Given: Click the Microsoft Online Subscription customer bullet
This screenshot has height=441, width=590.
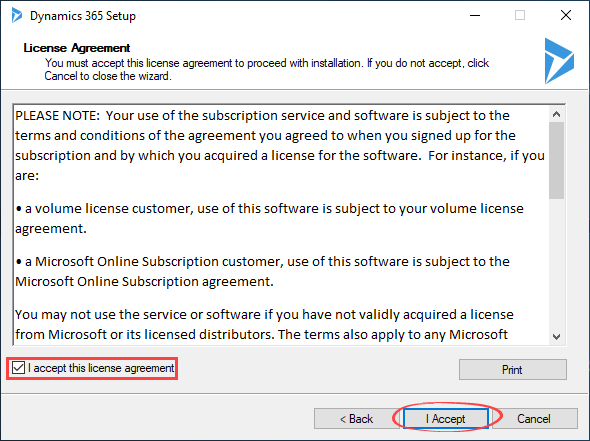Looking at the screenshot, I should click(263, 271).
